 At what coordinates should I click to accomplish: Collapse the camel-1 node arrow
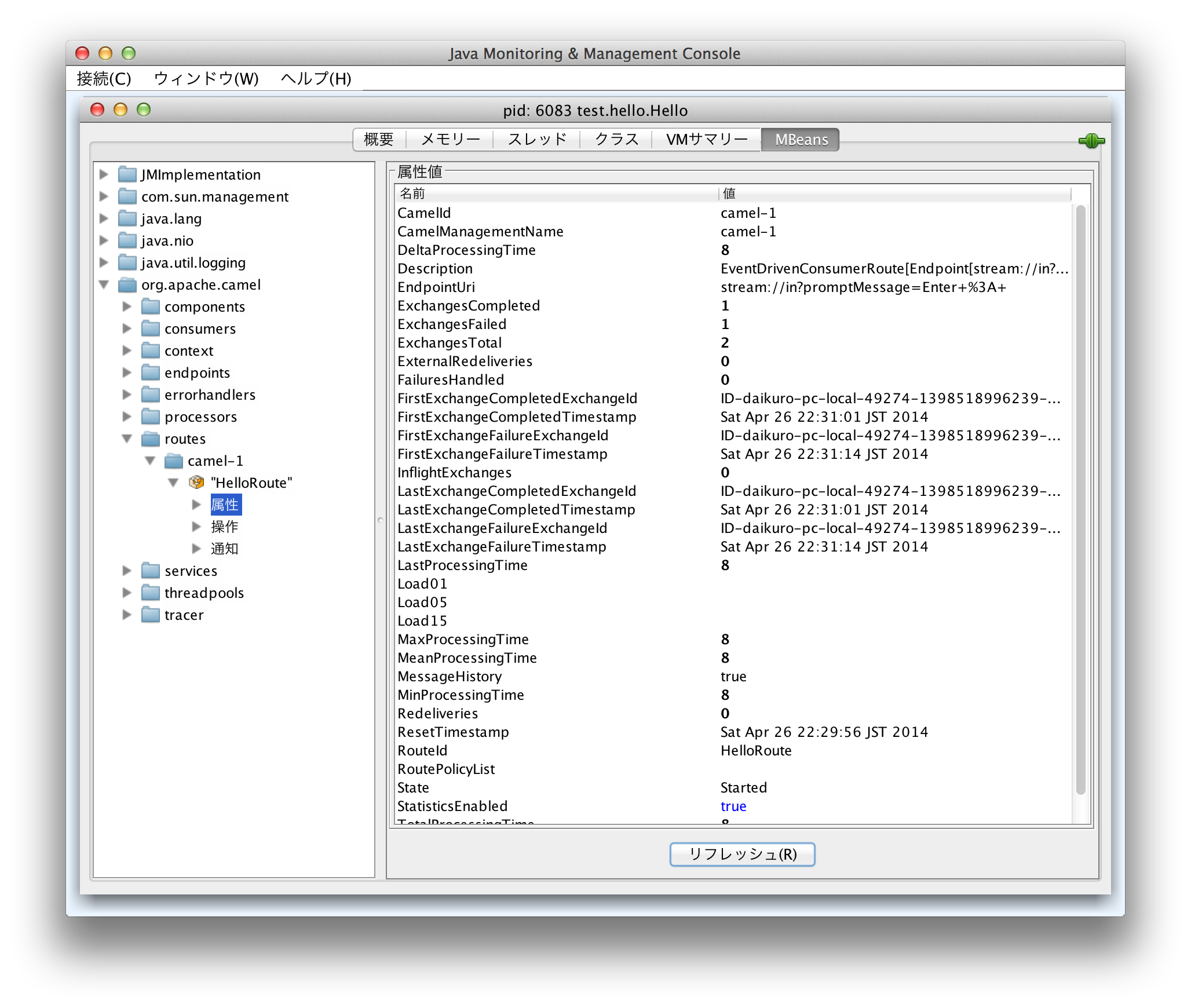151,461
